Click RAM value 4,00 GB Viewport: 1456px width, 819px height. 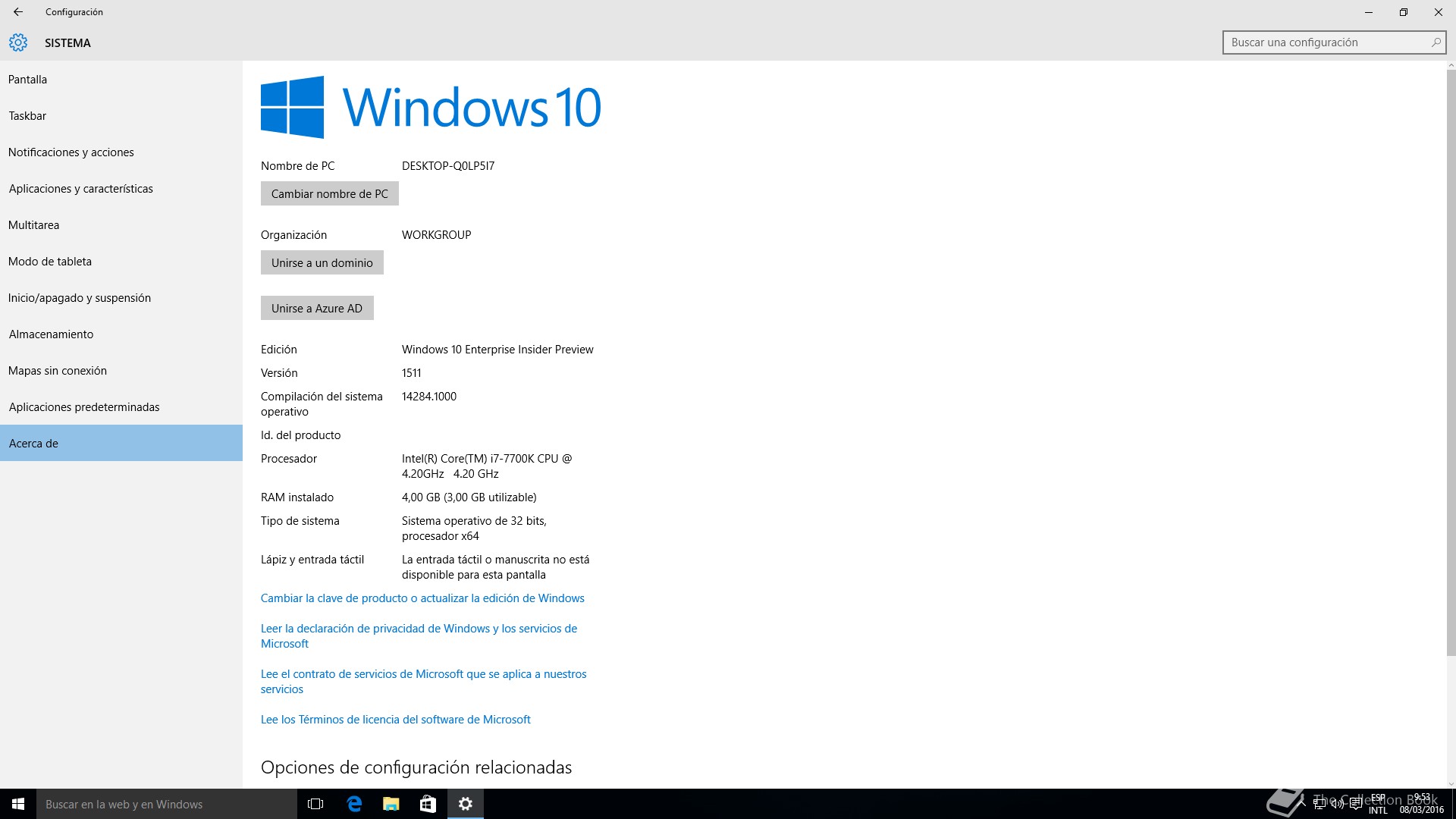[x=469, y=497]
